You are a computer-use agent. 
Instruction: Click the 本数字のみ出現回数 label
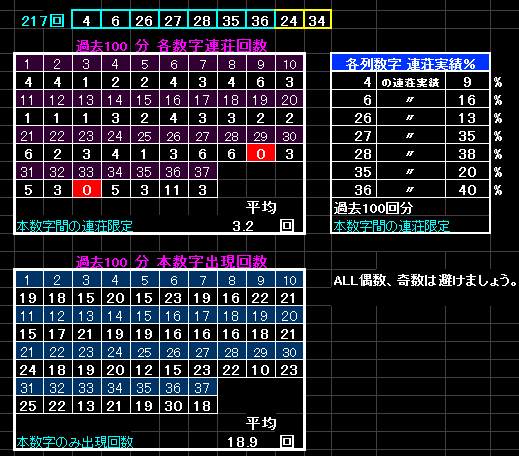coord(75,442)
